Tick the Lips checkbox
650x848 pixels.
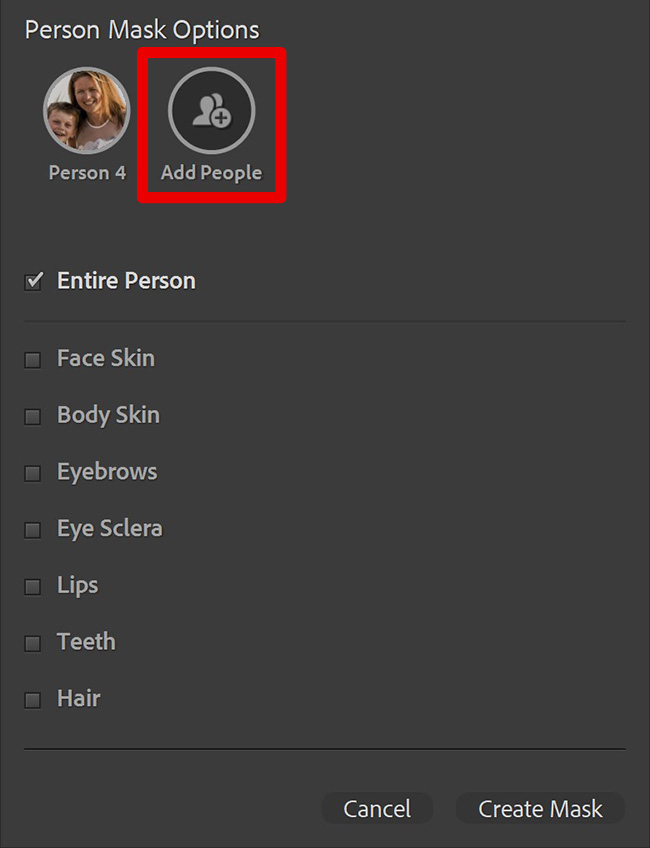pyautogui.click(x=32, y=587)
